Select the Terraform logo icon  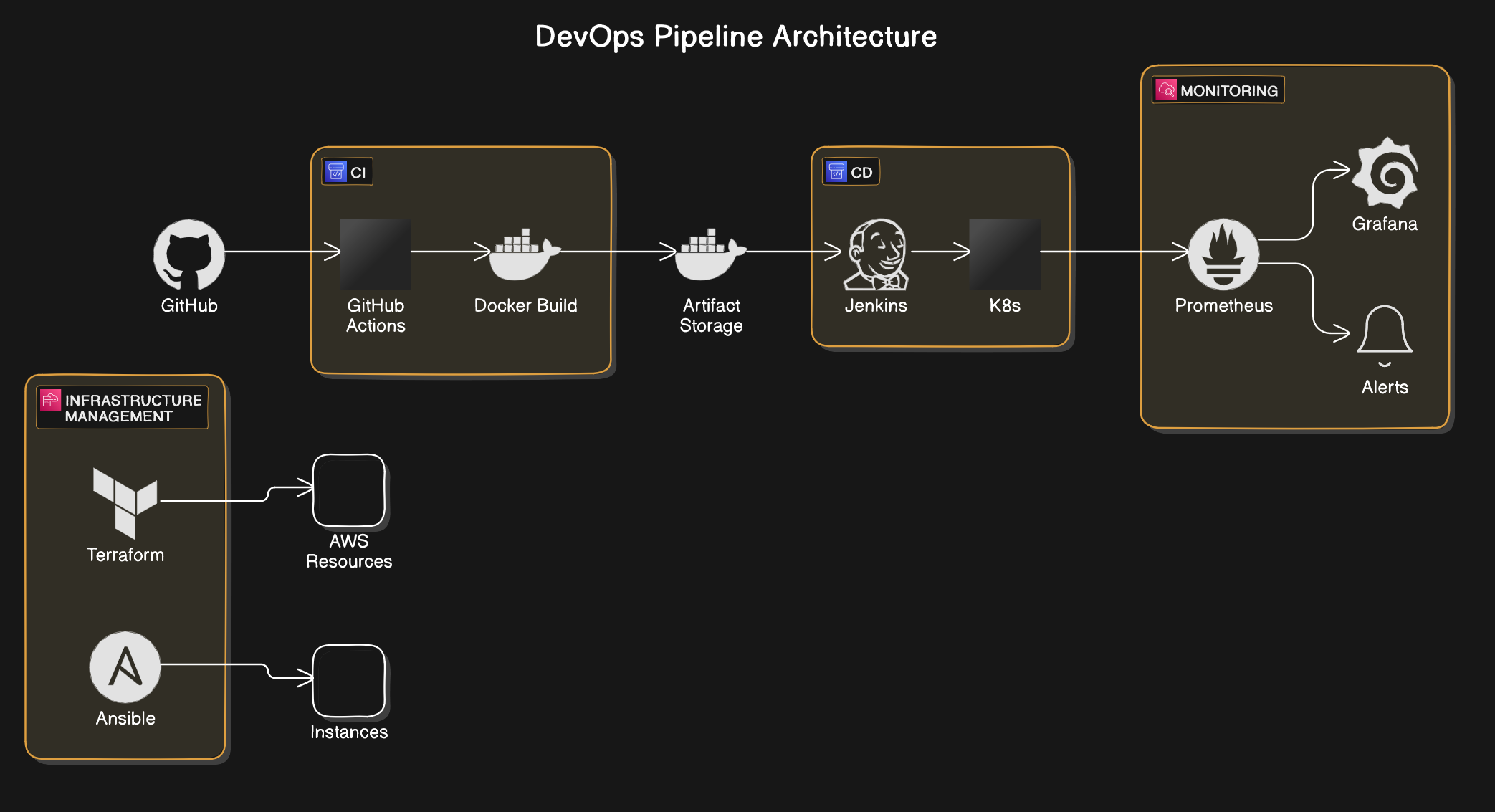point(125,504)
